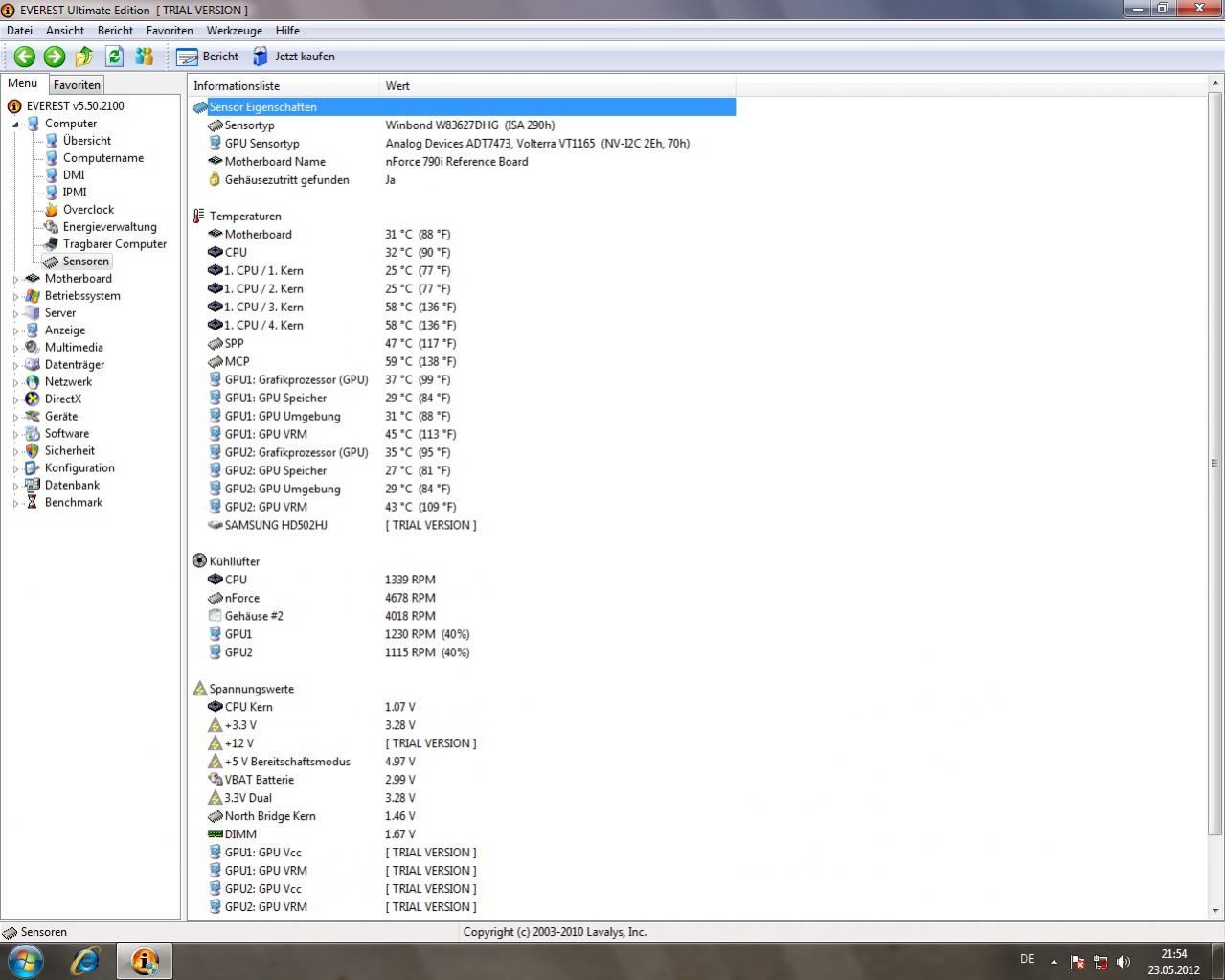Select the nForce fan speed row
This screenshot has height=980, width=1225.
click(464, 598)
